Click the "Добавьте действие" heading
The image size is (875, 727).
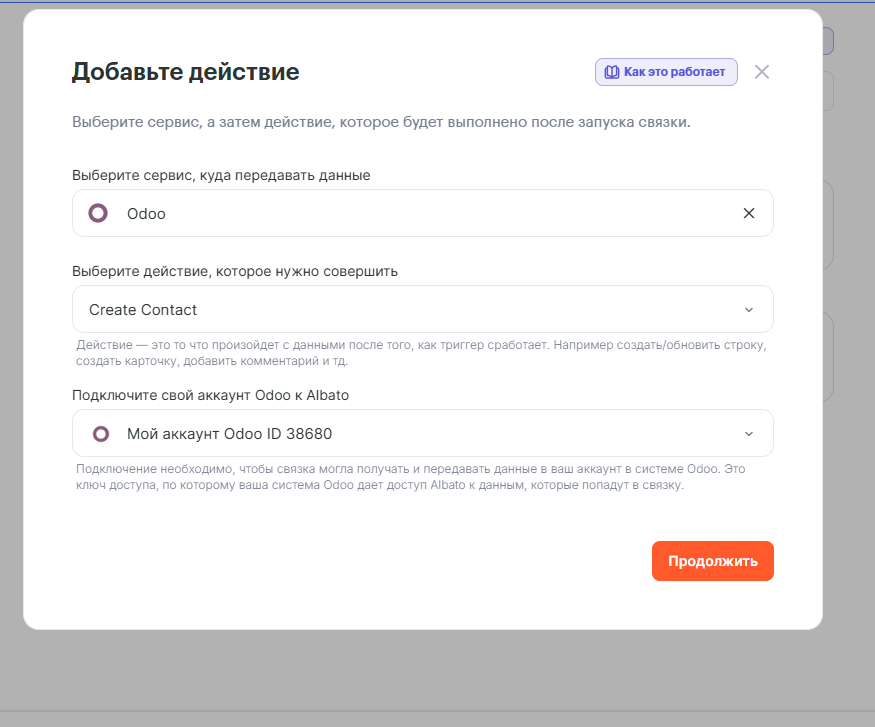(x=185, y=72)
